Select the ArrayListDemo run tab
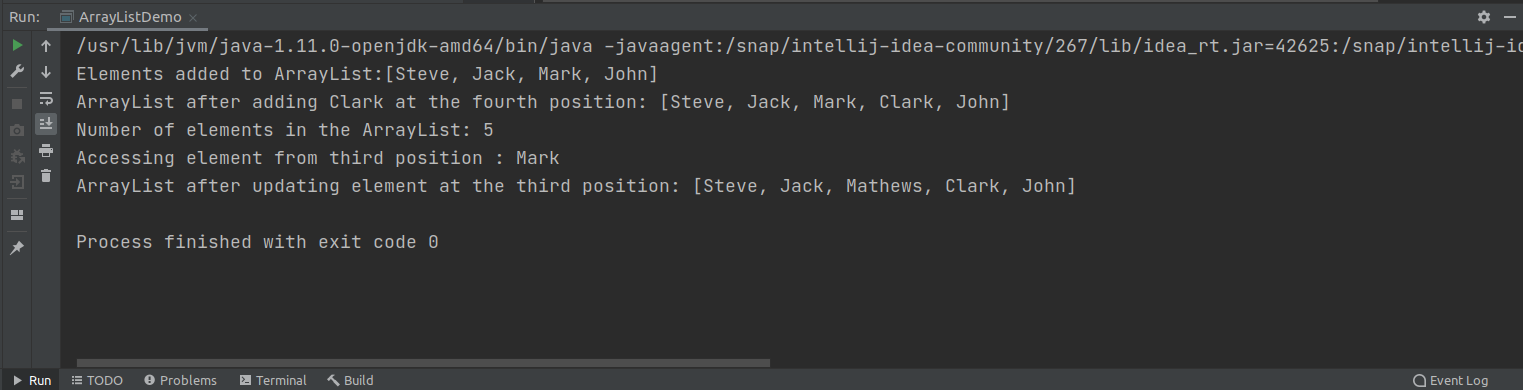The height and width of the screenshot is (390, 1523). pos(121,18)
